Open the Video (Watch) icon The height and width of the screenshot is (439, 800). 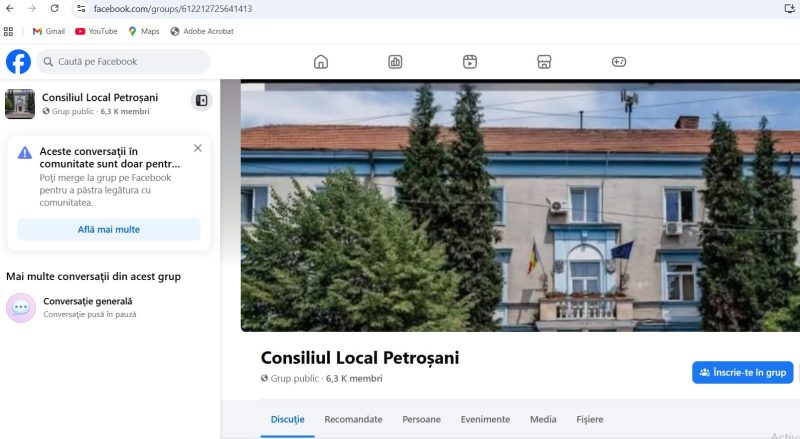click(x=470, y=62)
